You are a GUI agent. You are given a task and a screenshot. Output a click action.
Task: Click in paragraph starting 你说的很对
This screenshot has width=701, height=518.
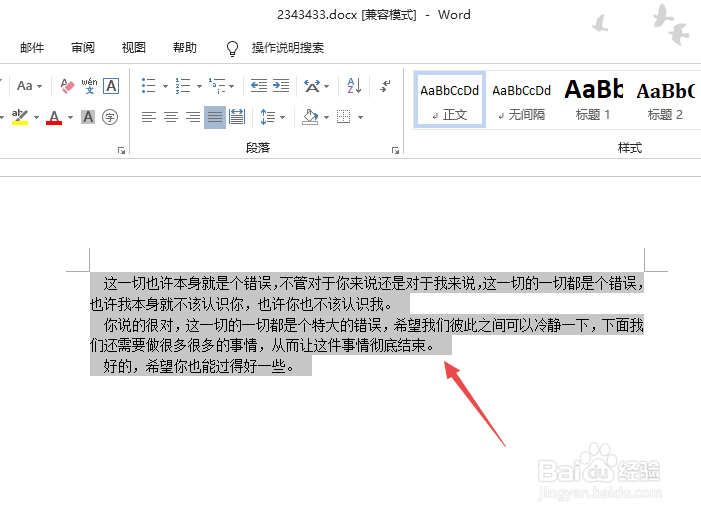367,335
